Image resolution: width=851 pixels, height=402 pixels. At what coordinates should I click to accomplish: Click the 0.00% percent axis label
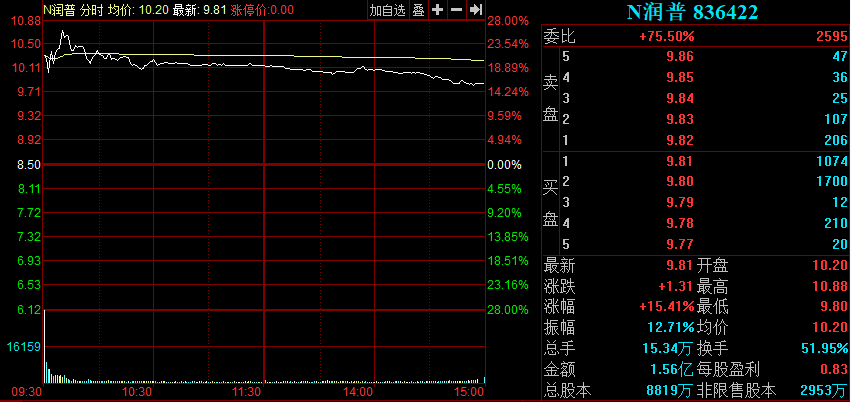point(504,164)
